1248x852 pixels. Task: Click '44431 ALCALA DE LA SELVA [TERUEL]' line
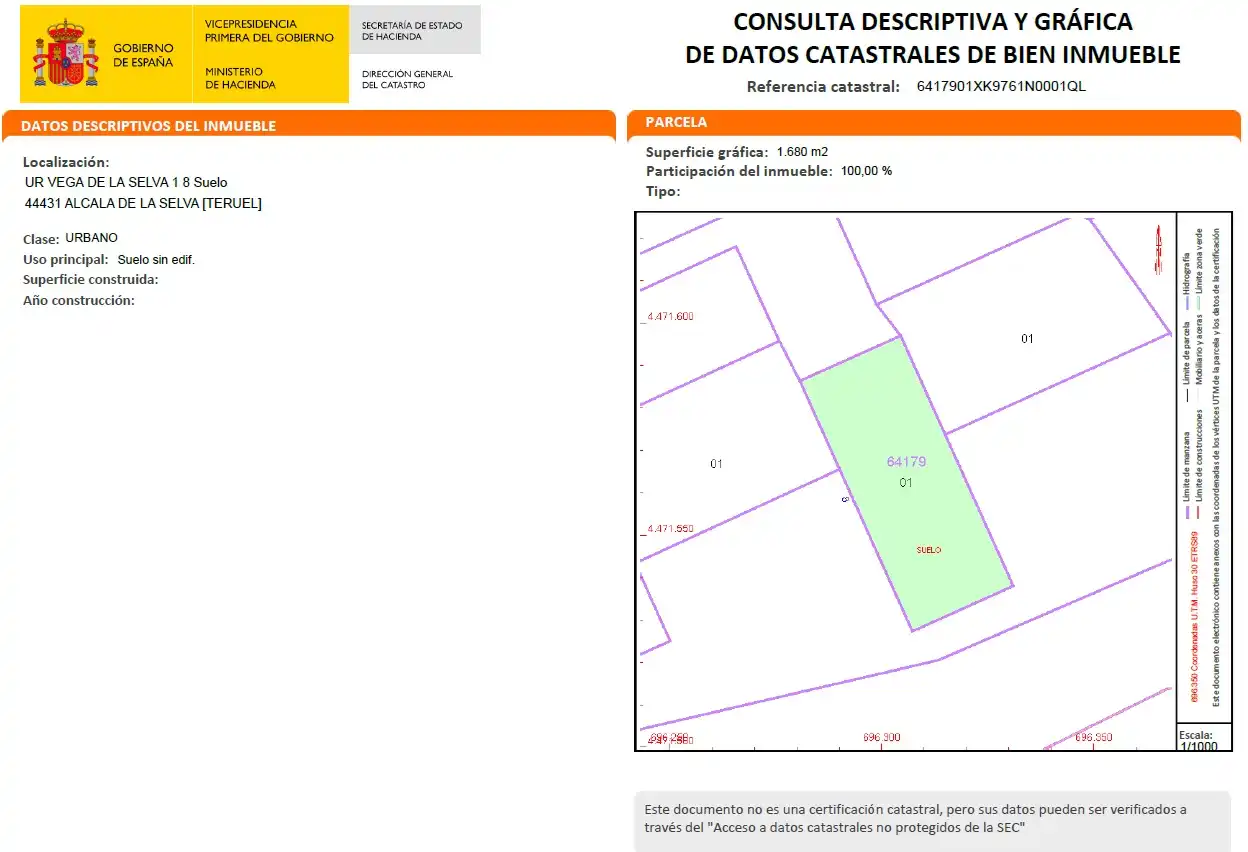[x=143, y=203]
